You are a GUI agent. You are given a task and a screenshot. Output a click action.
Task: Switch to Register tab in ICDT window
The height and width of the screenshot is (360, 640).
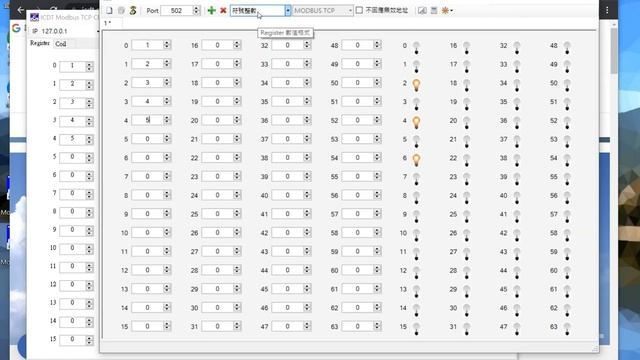coord(40,43)
